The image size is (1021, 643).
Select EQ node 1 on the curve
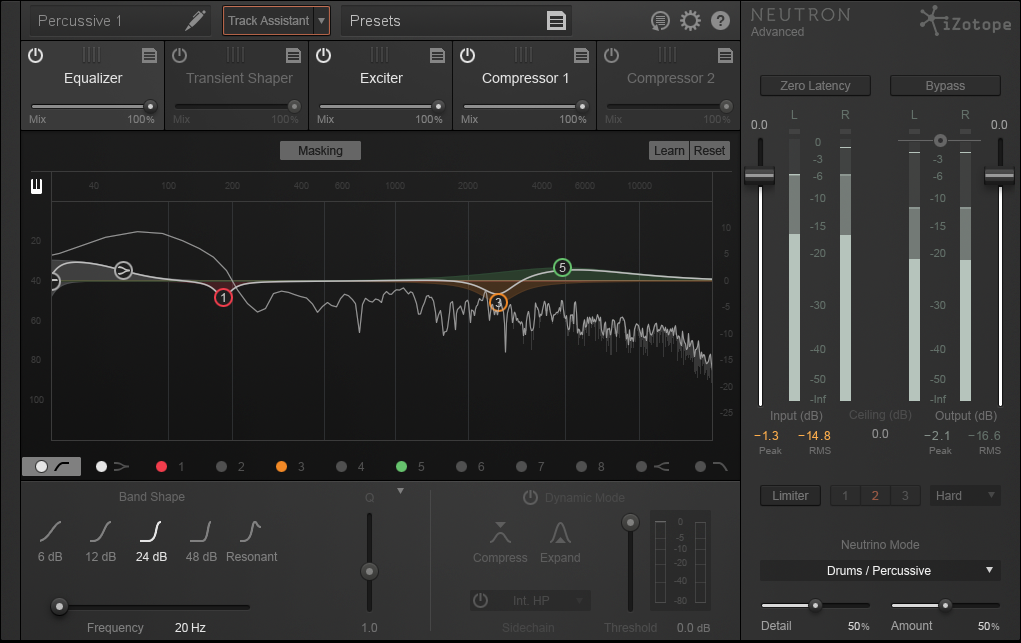[x=223, y=298]
